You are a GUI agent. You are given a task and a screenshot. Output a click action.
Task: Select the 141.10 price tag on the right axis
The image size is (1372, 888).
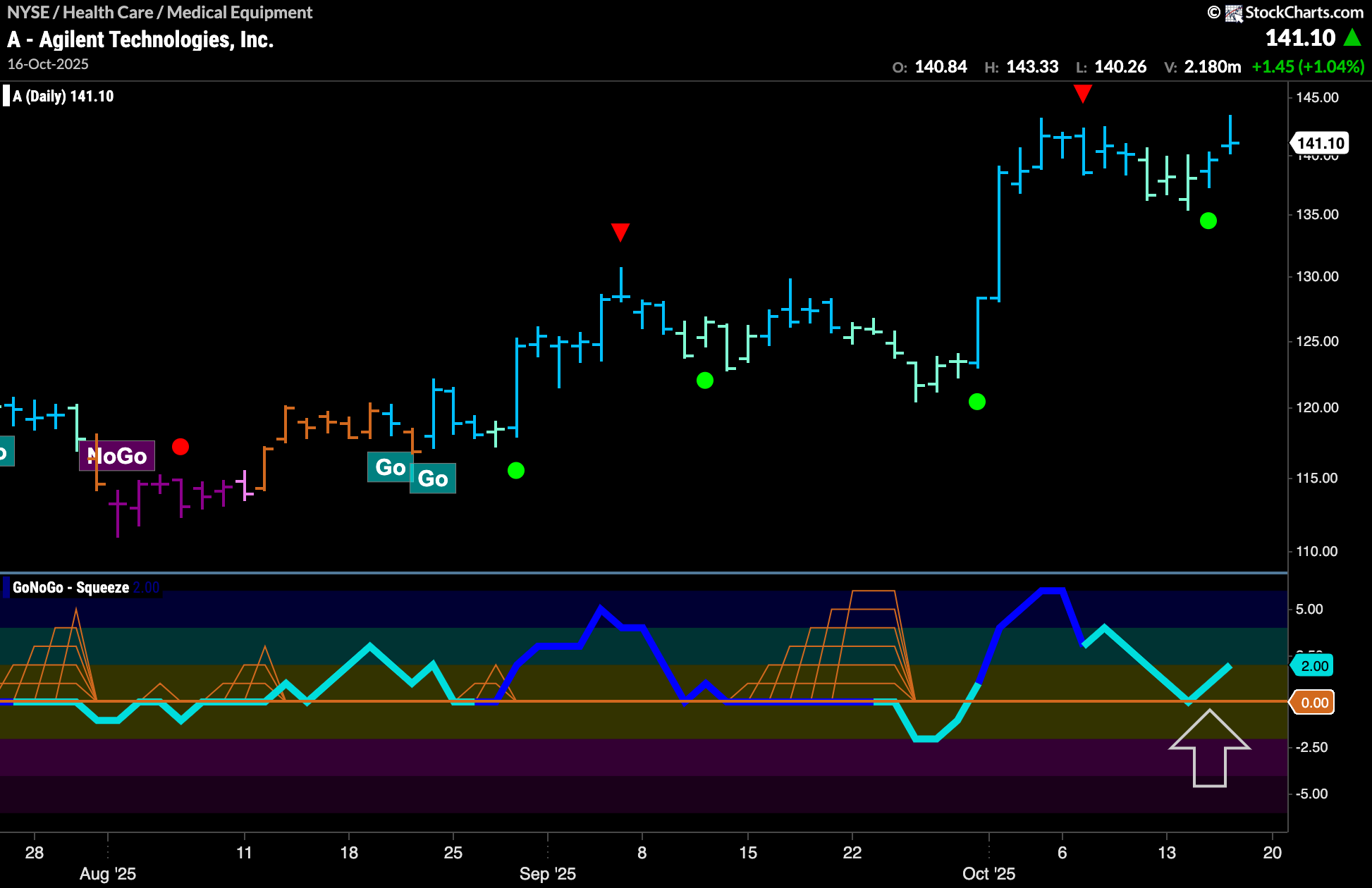[1320, 142]
